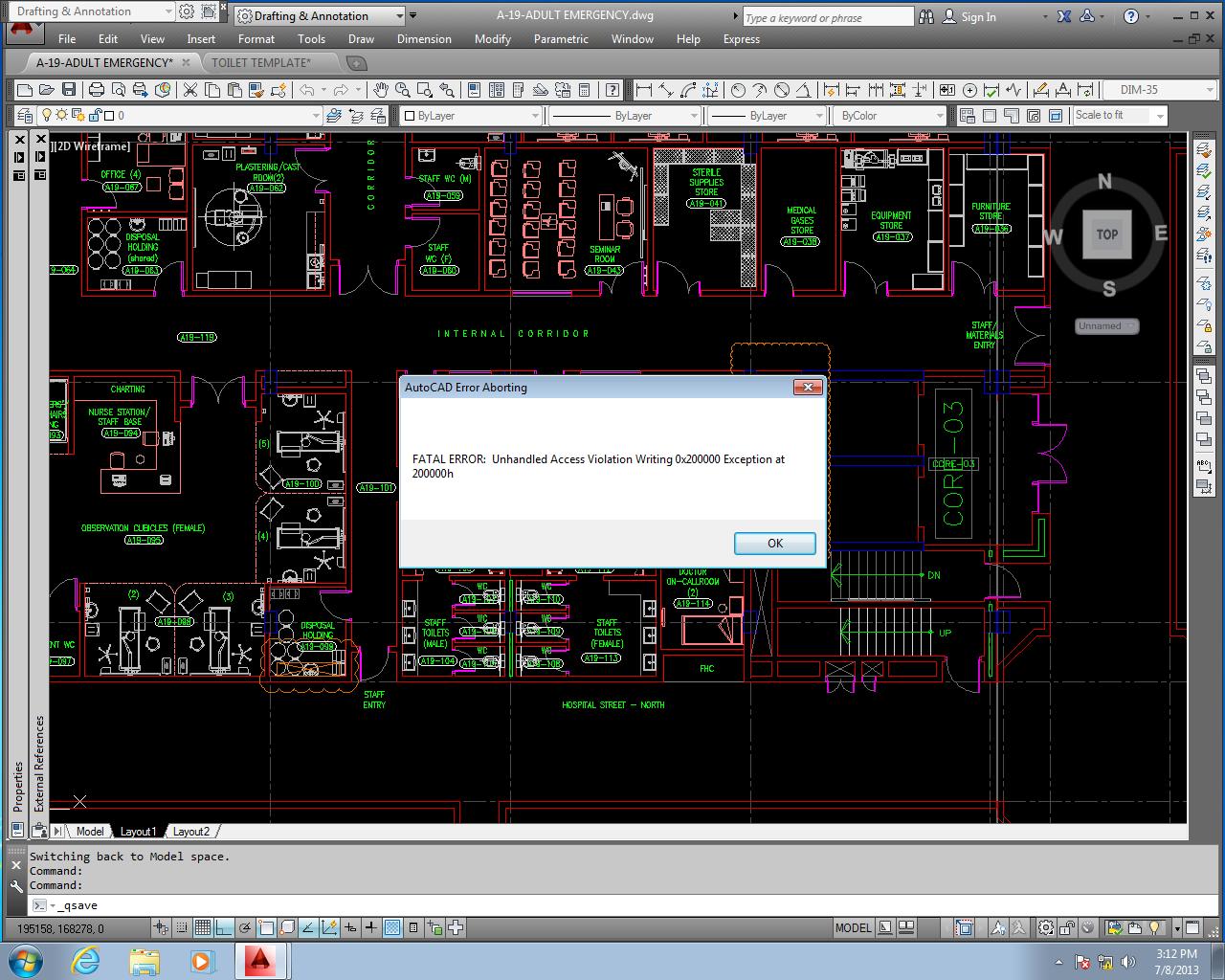Open Layer Properties Manager icon

(26, 116)
